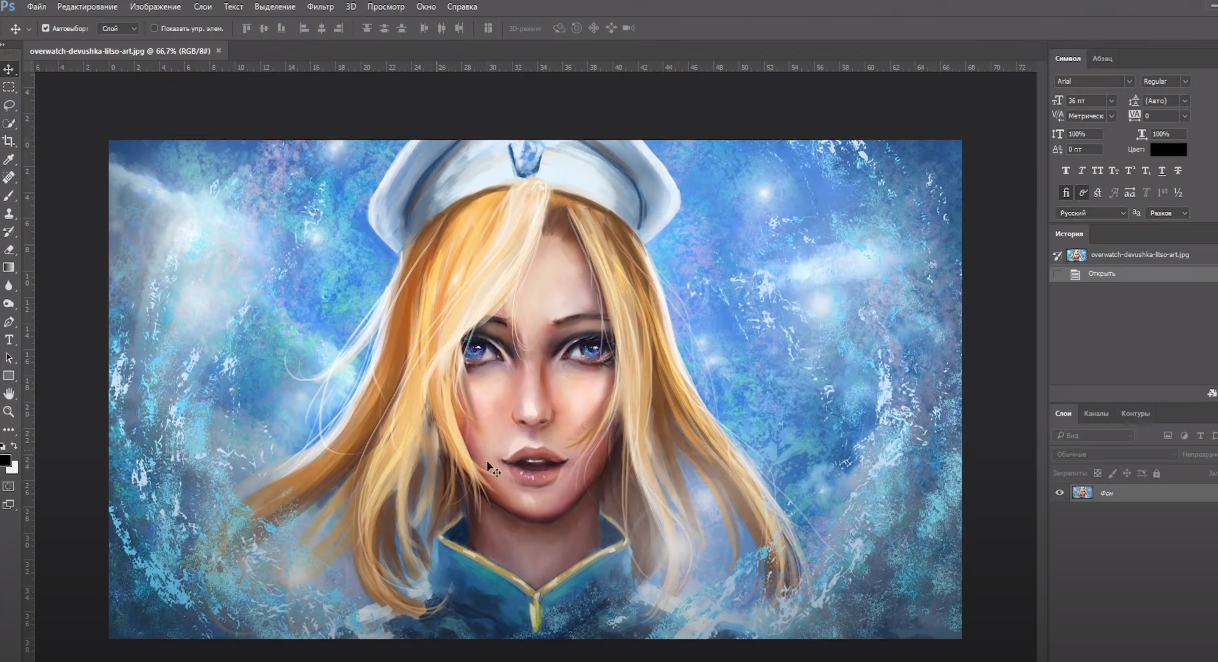The height and width of the screenshot is (662, 1218).
Task: Click the Faux Bold text style icon
Action: (x=1066, y=170)
